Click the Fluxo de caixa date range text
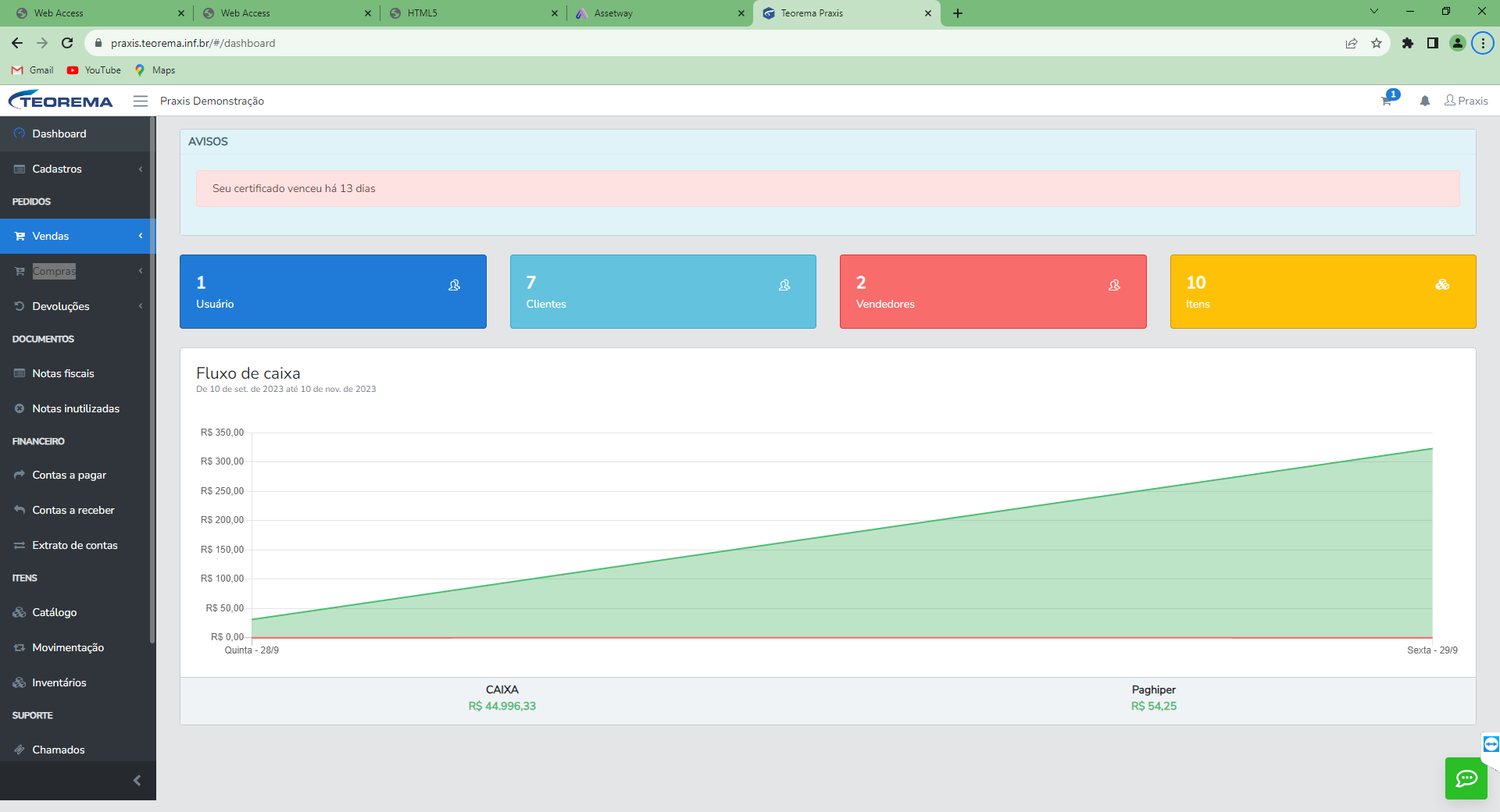 pos(286,389)
